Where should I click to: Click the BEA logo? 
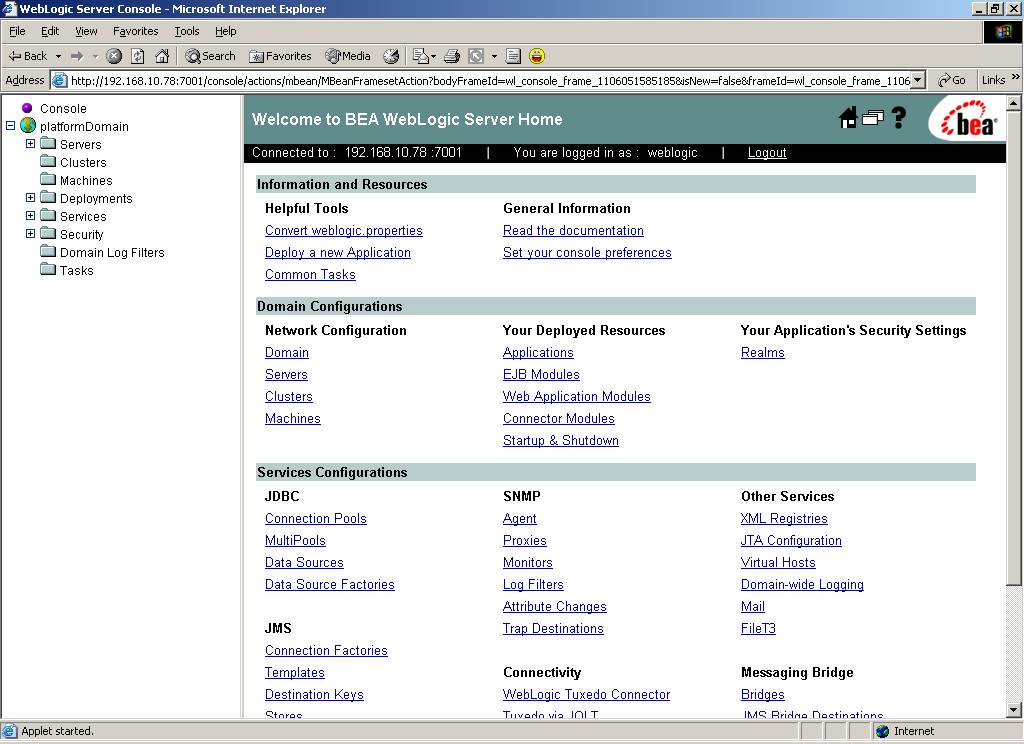[968, 120]
